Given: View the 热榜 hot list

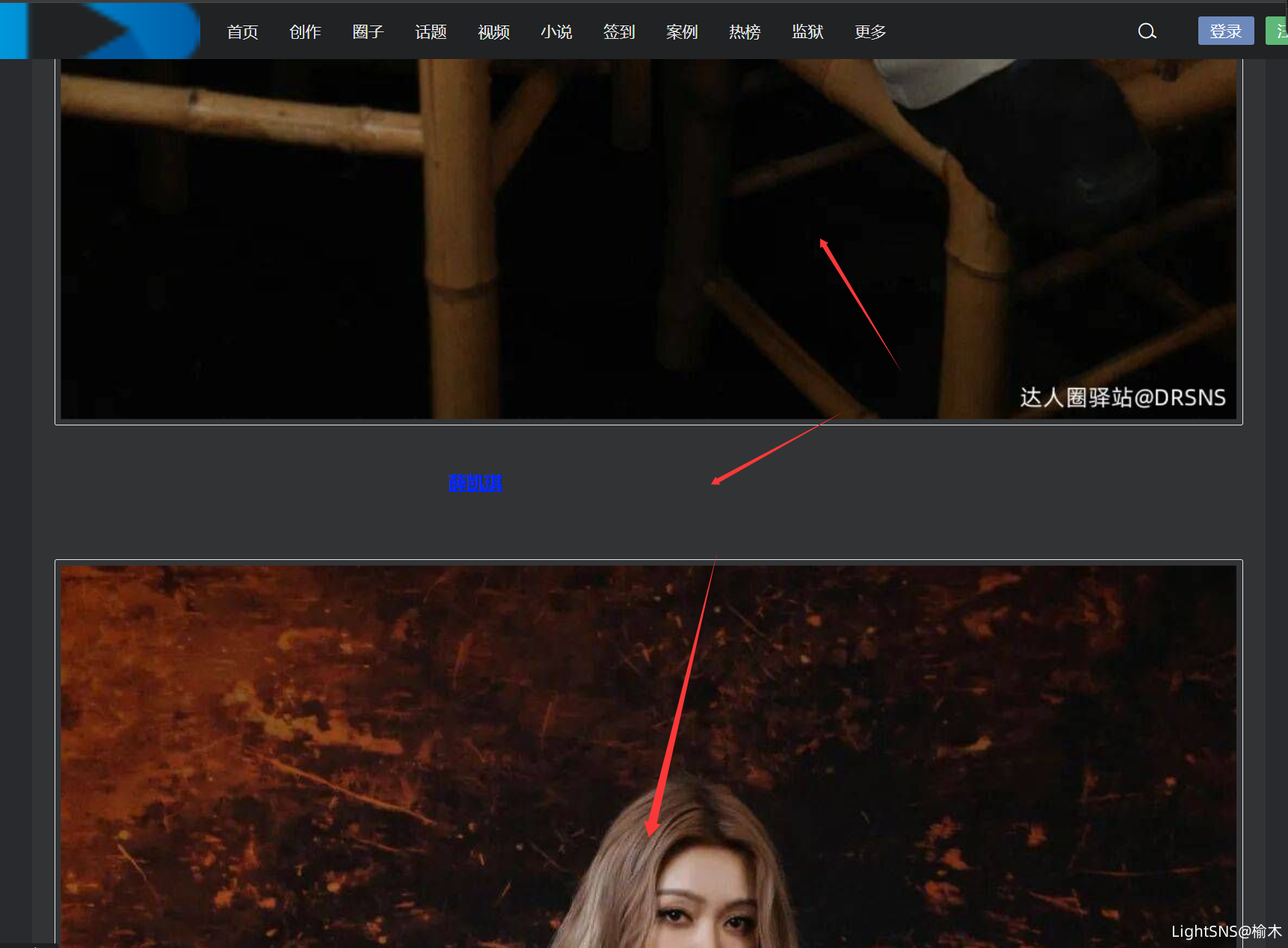Looking at the screenshot, I should [x=745, y=32].
